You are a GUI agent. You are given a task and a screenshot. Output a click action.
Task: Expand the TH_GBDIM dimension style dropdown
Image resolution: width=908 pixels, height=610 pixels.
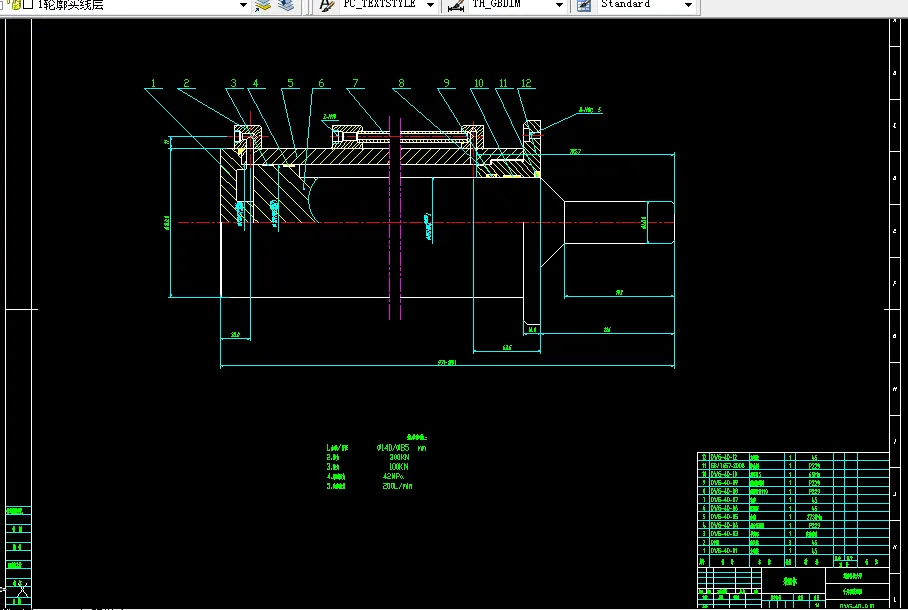(x=559, y=5)
